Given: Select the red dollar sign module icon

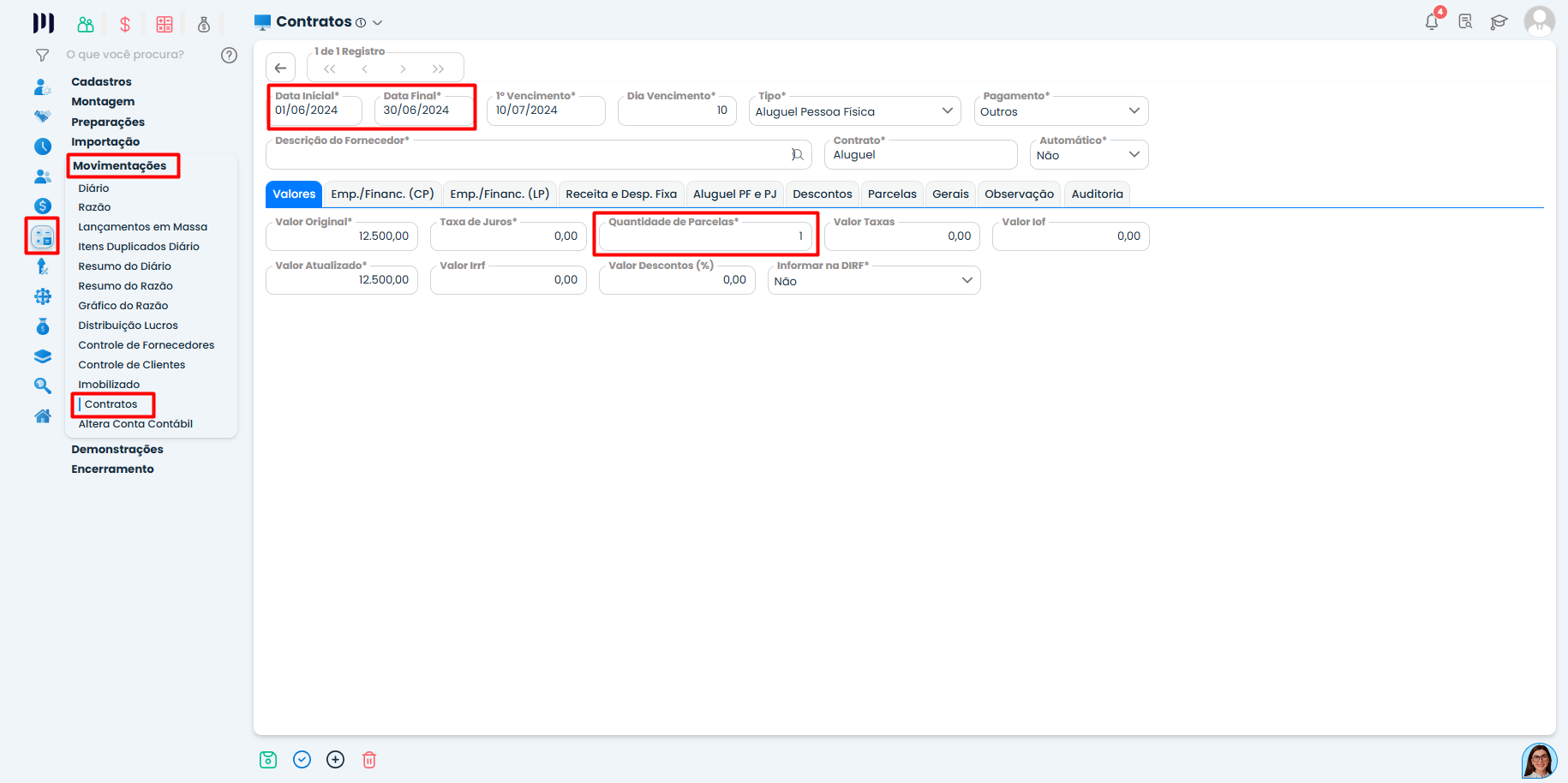Looking at the screenshot, I should [x=124, y=23].
